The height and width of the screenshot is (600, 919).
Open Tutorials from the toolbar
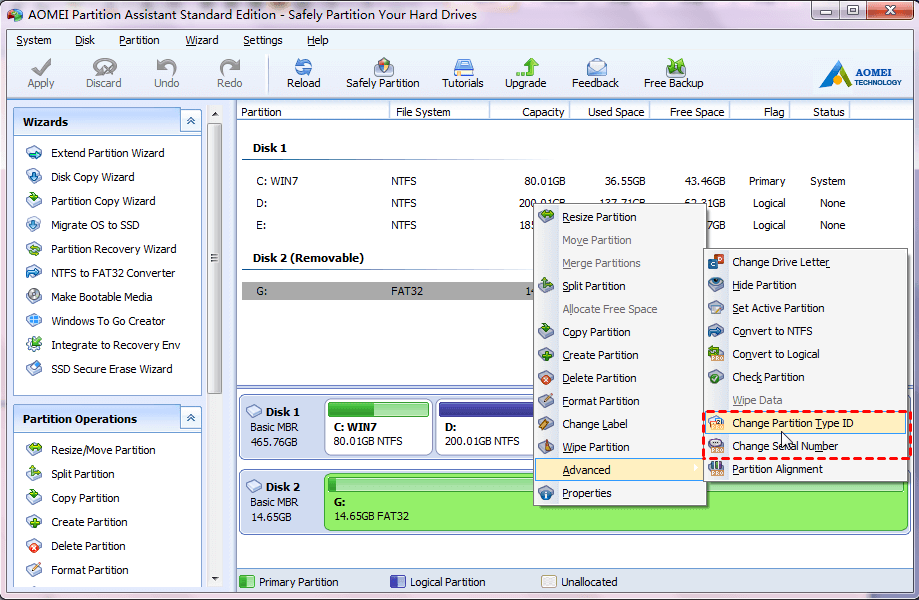coord(462,68)
